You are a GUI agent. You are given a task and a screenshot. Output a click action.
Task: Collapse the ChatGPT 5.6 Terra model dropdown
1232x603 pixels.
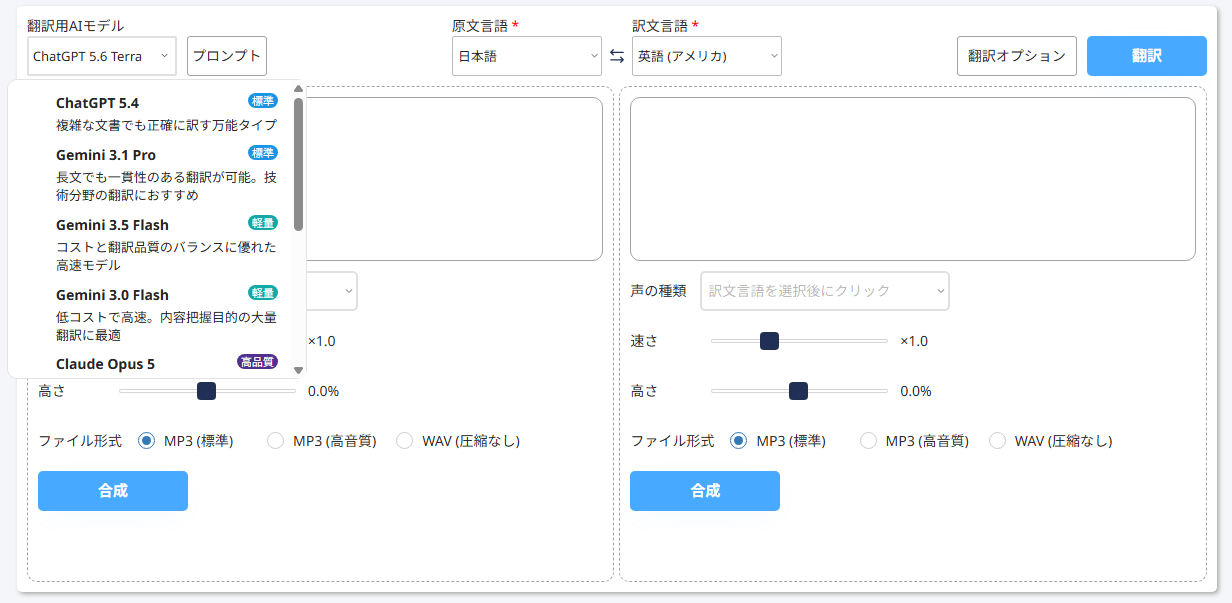click(x=102, y=56)
